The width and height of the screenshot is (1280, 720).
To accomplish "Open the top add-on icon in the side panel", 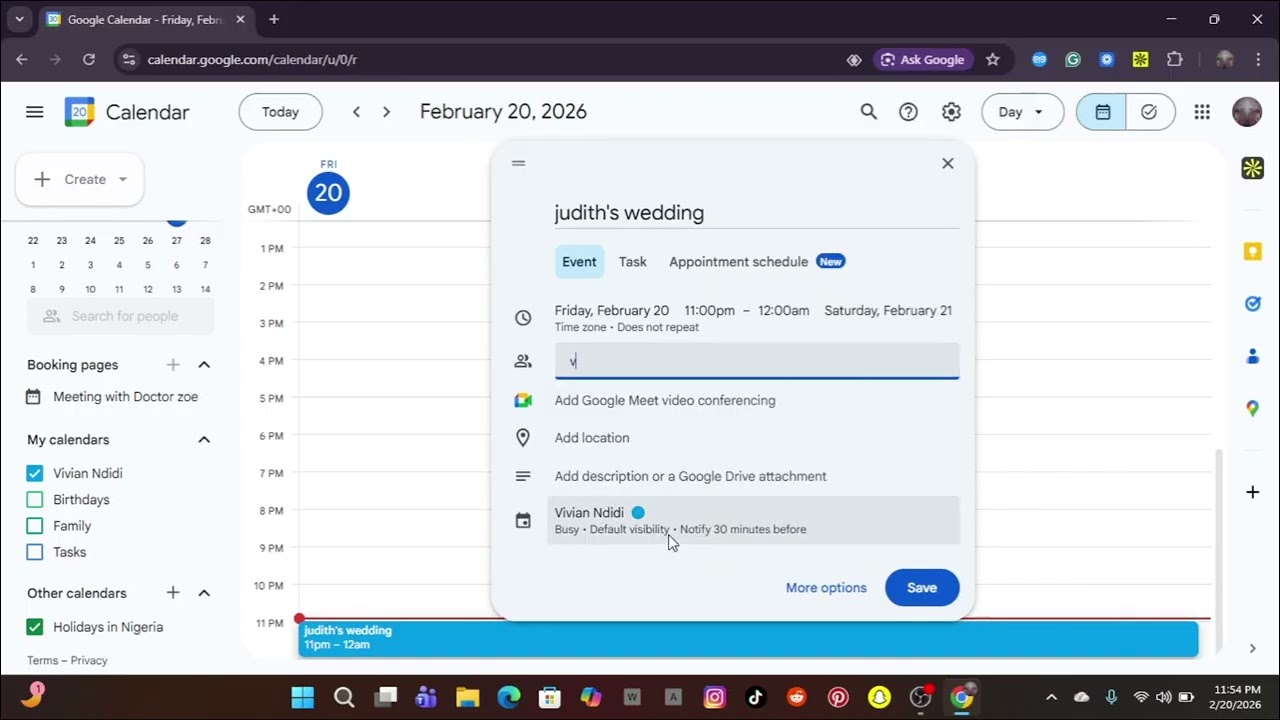I will point(1252,169).
